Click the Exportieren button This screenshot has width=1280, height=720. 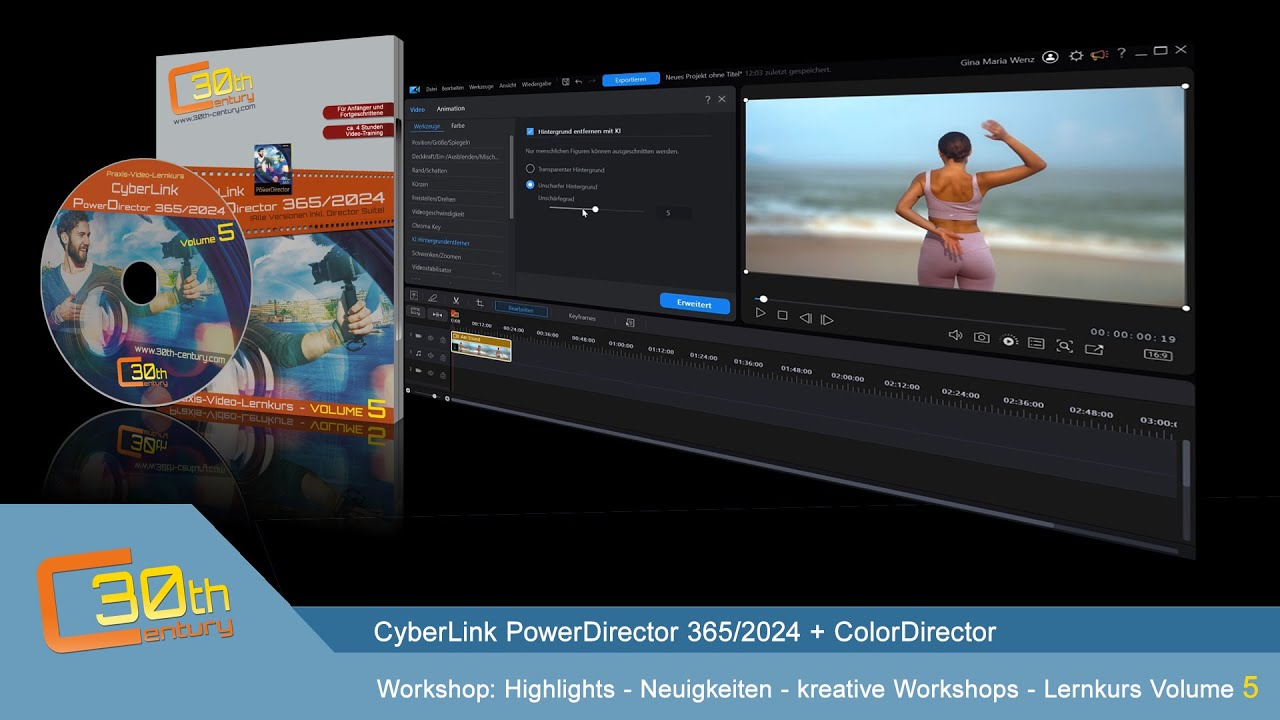[x=631, y=79]
